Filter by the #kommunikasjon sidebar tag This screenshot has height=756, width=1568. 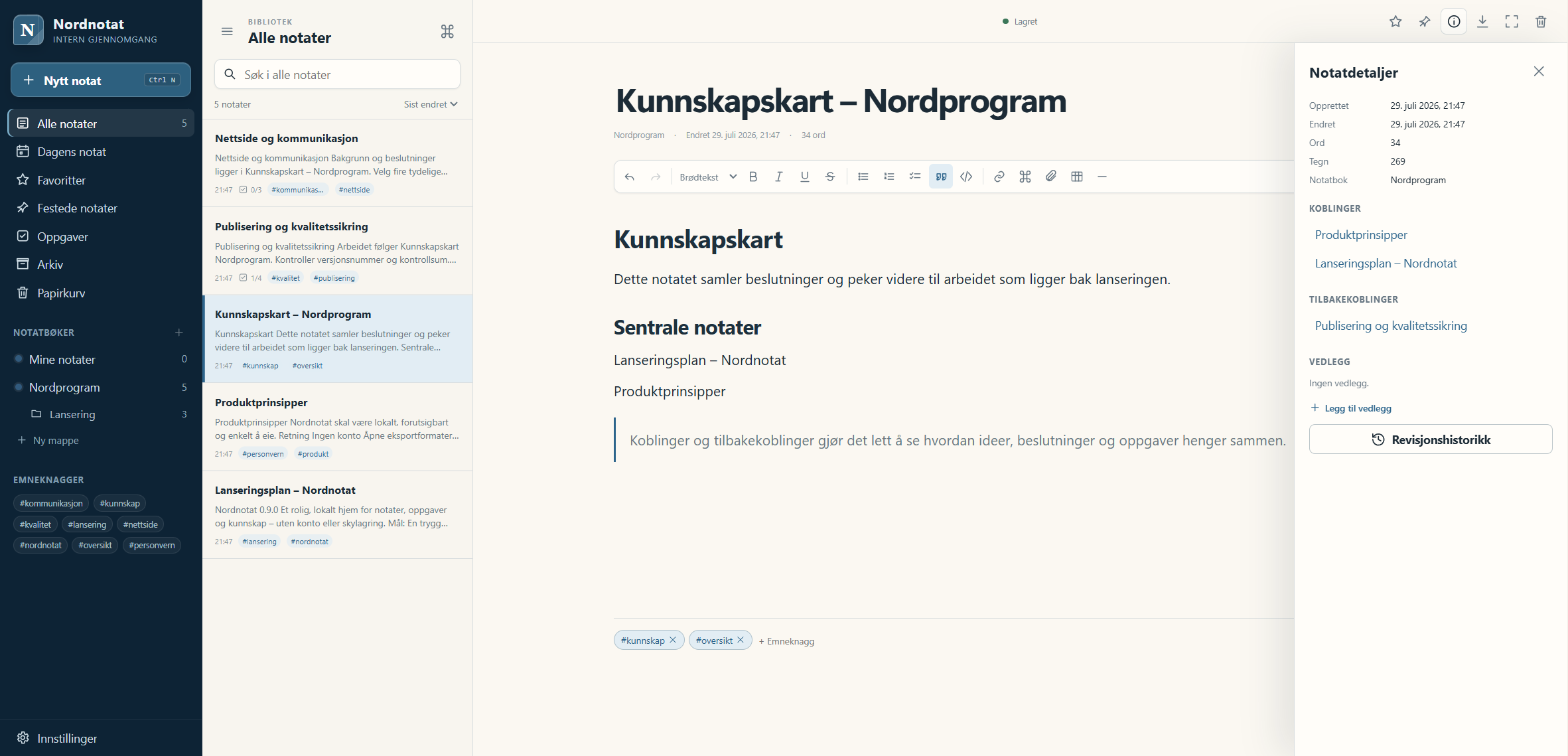coord(51,503)
